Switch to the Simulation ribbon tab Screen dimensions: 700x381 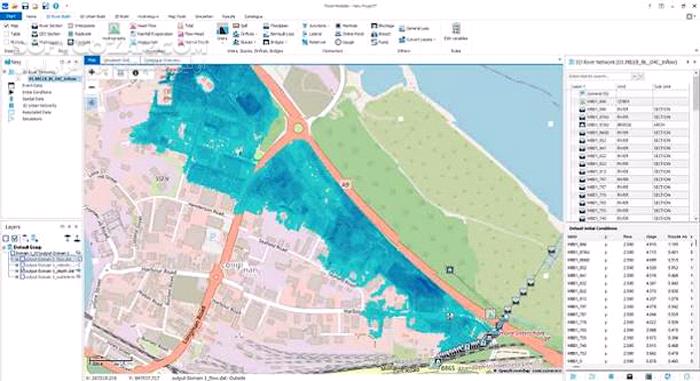click(x=204, y=17)
